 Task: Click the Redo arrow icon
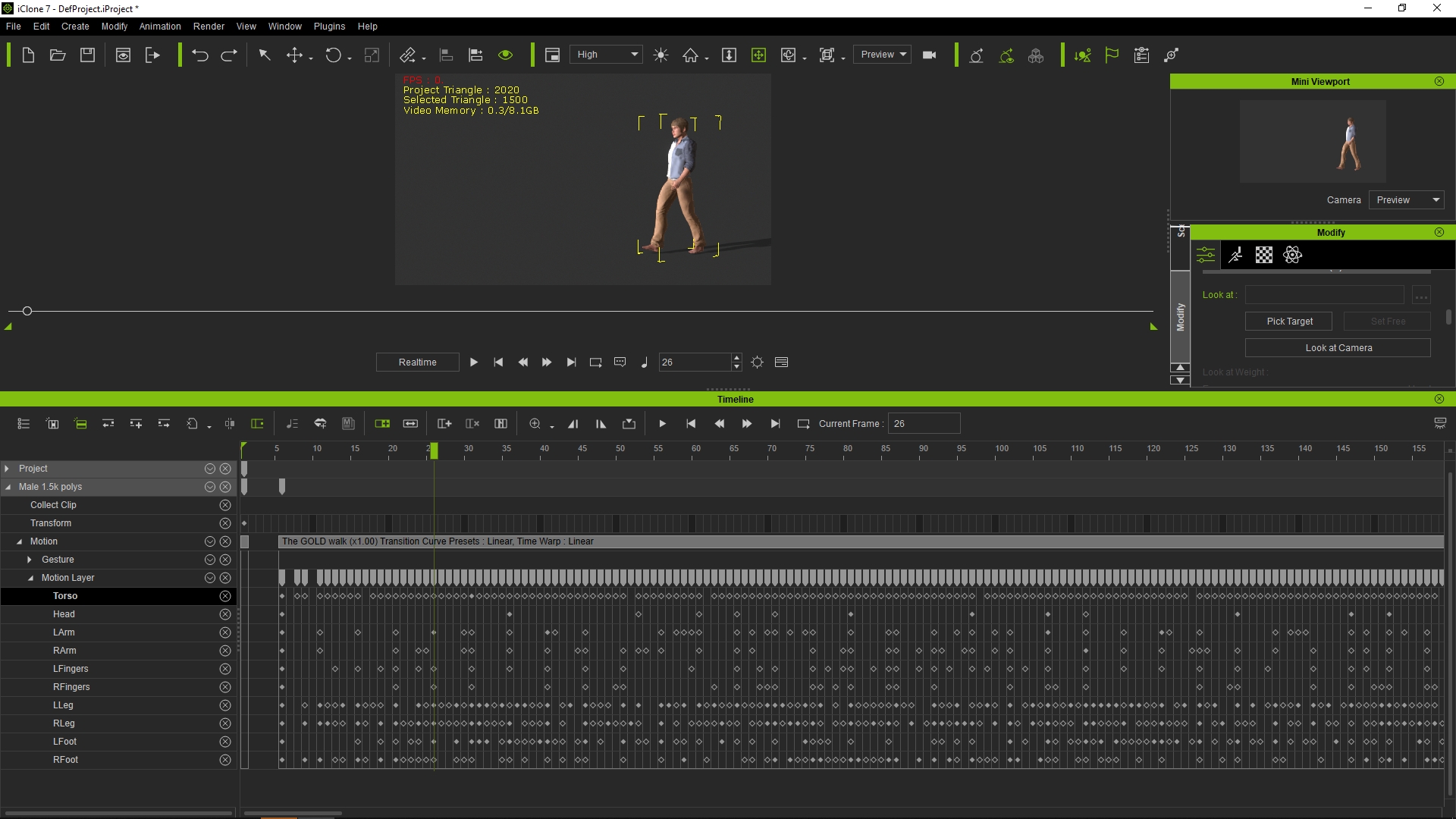pyautogui.click(x=229, y=55)
